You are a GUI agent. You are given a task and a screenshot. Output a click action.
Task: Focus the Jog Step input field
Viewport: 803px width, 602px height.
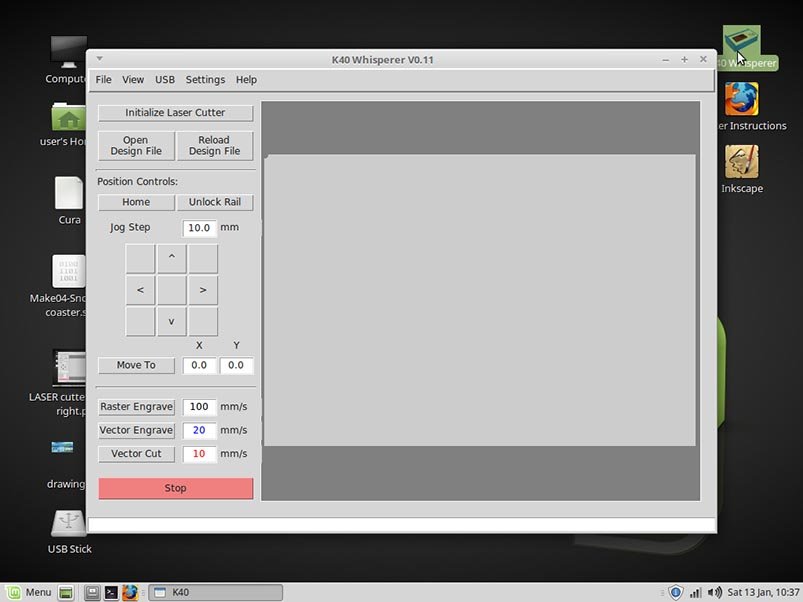(x=199, y=228)
